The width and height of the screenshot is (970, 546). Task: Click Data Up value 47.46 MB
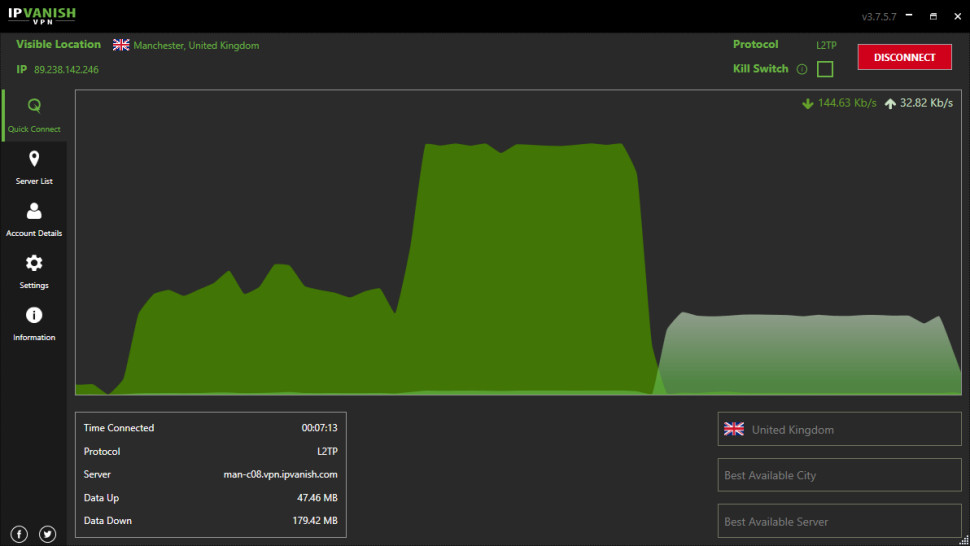click(x=317, y=498)
